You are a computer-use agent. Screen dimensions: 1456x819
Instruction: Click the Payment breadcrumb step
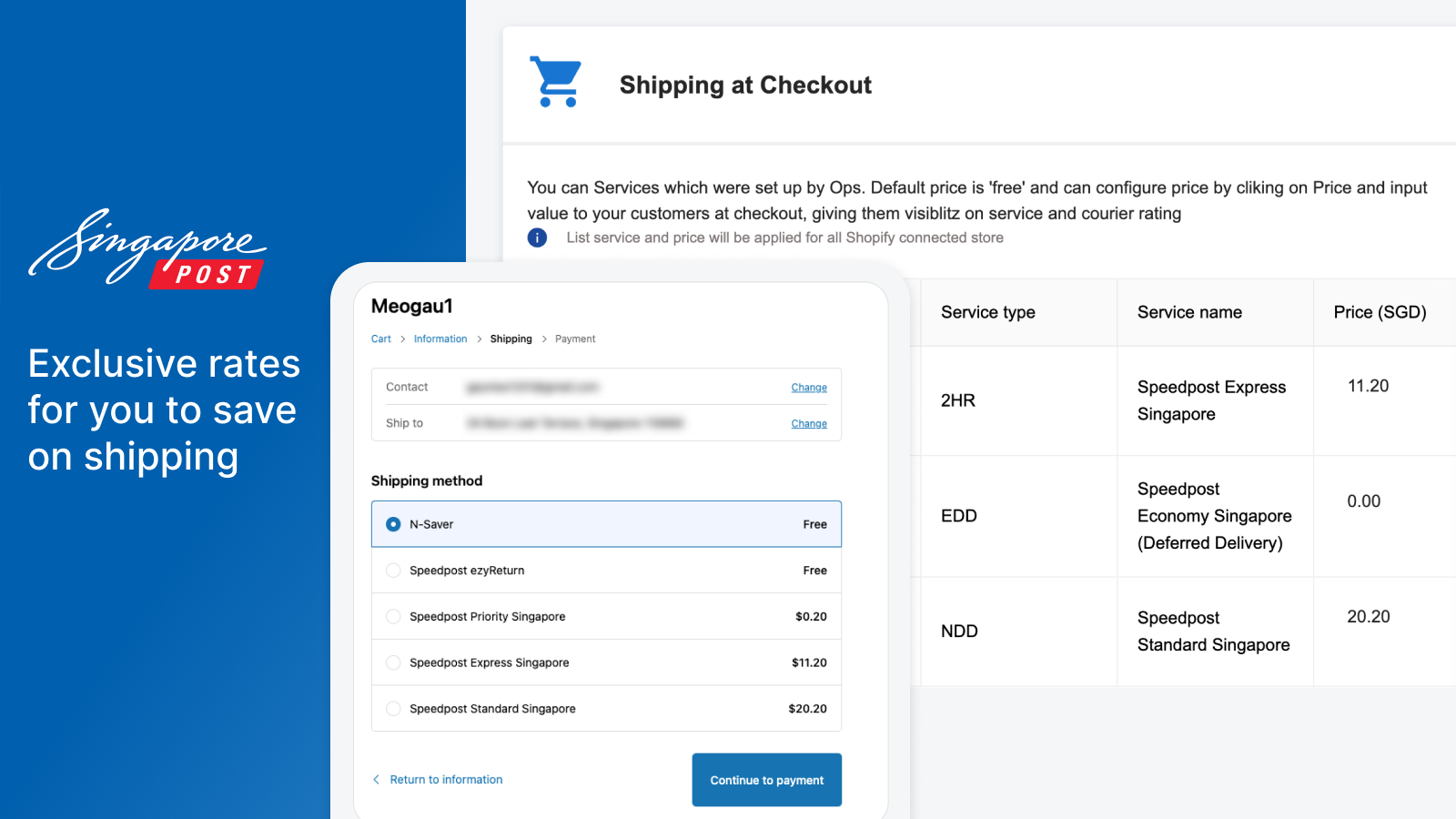[x=575, y=339]
